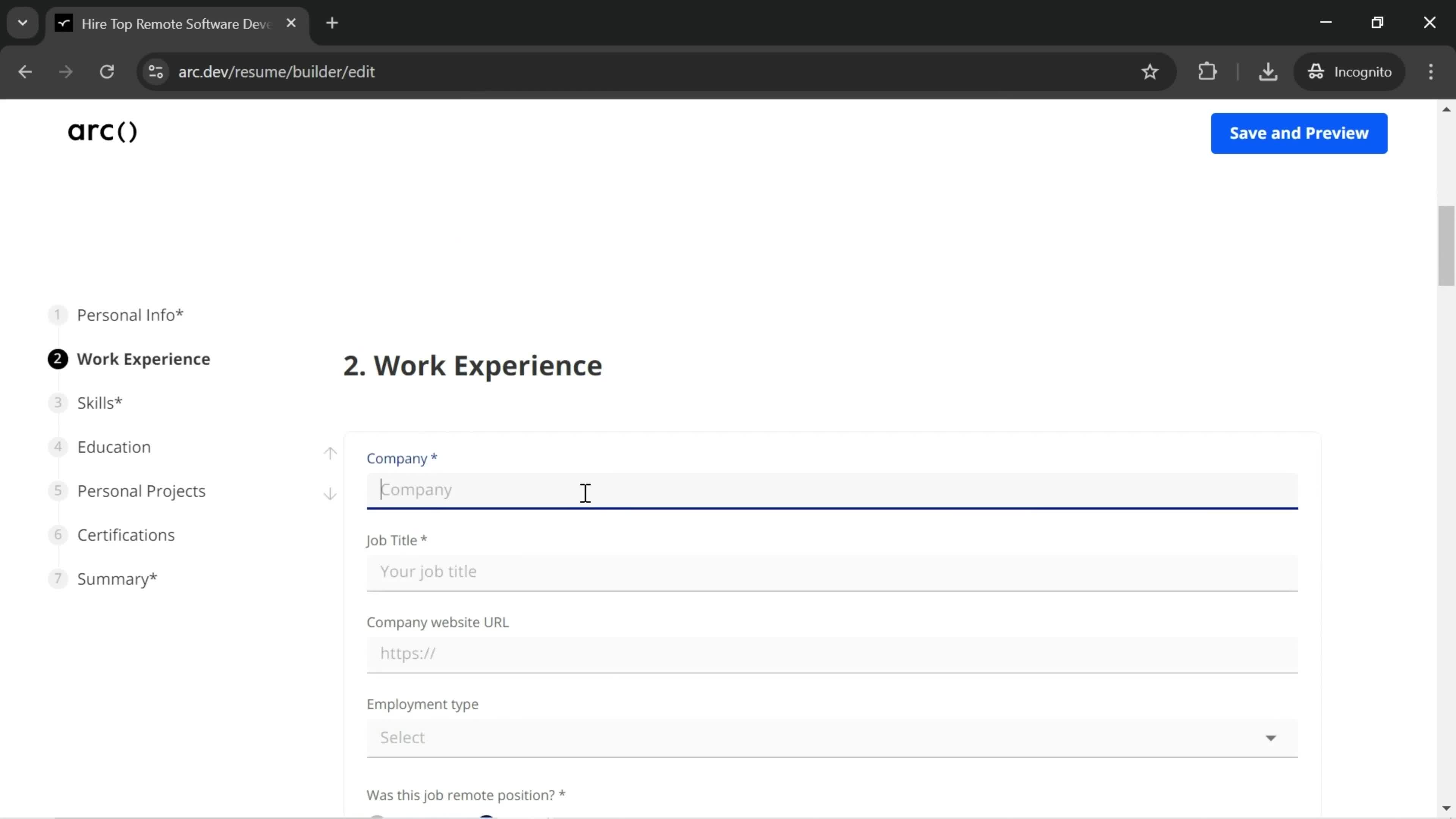Click the Save and Preview button

(x=1299, y=132)
